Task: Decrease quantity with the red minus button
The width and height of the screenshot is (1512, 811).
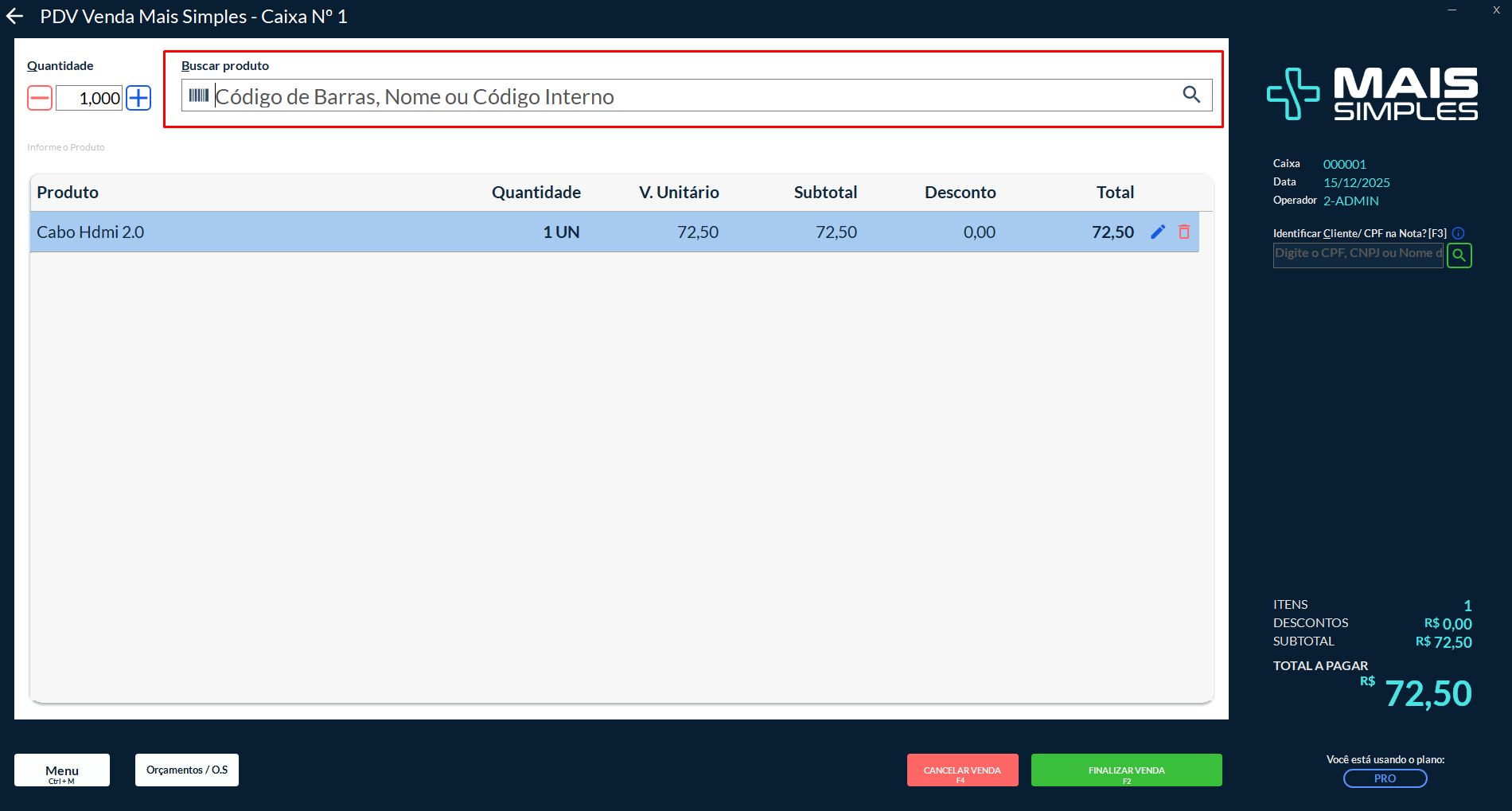Action: (x=40, y=98)
